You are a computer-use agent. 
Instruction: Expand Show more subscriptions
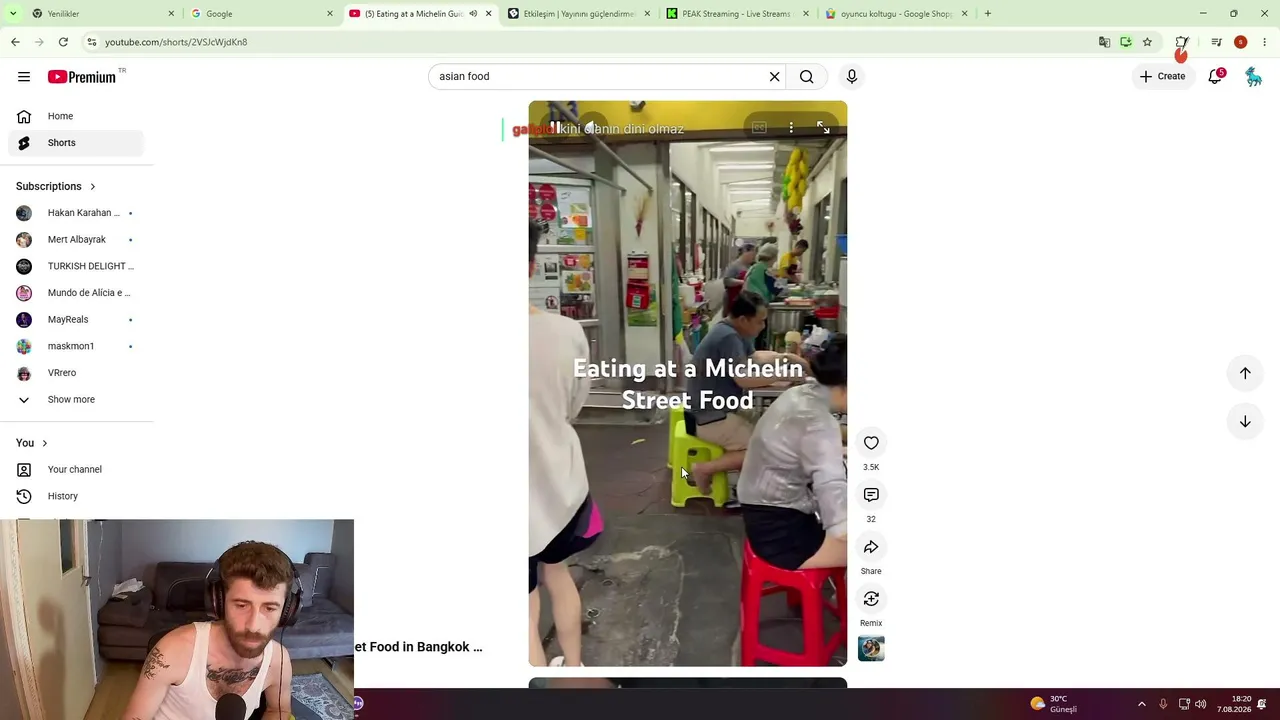76,400
